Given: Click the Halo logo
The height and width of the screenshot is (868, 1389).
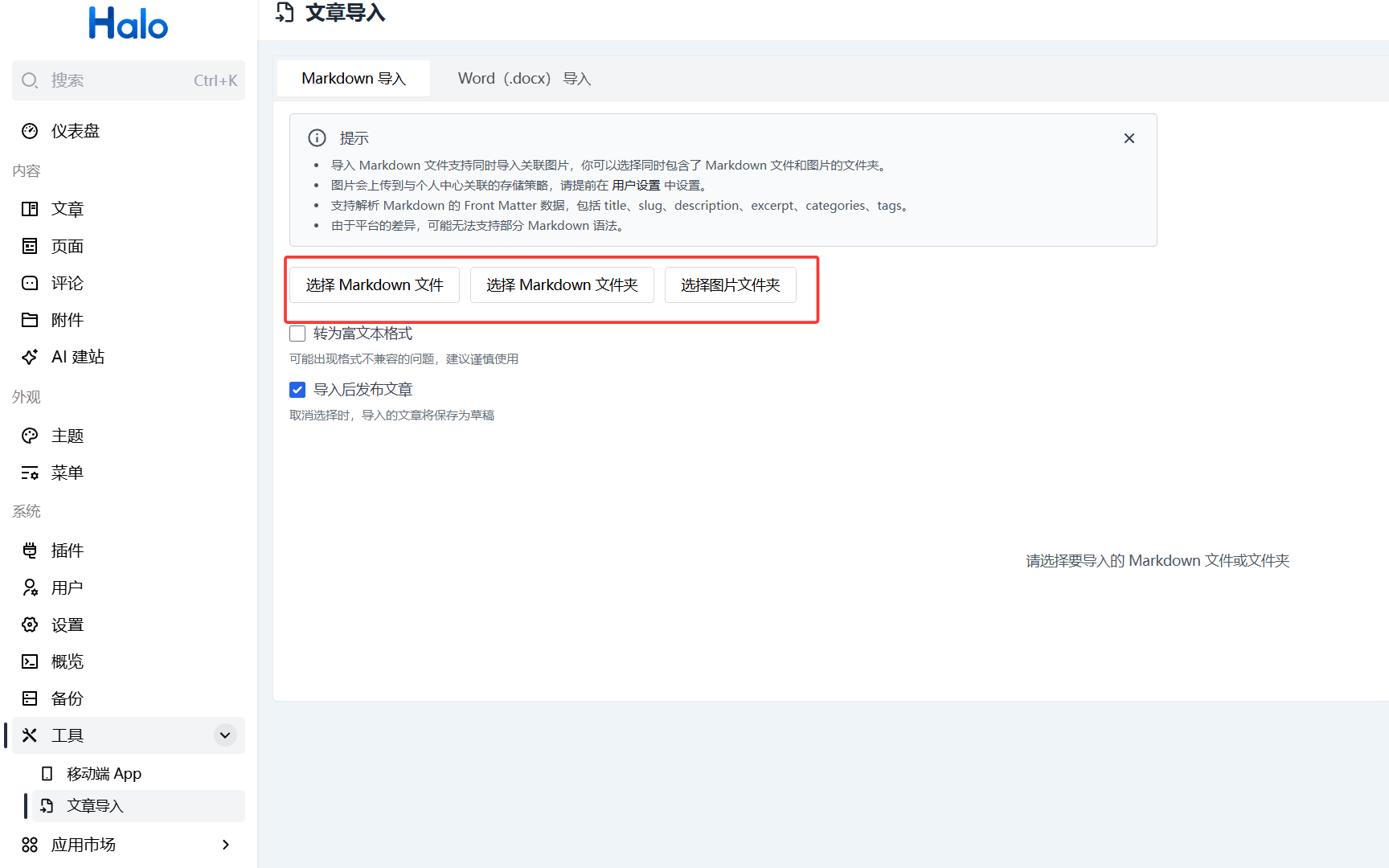Looking at the screenshot, I should (128, 23).
